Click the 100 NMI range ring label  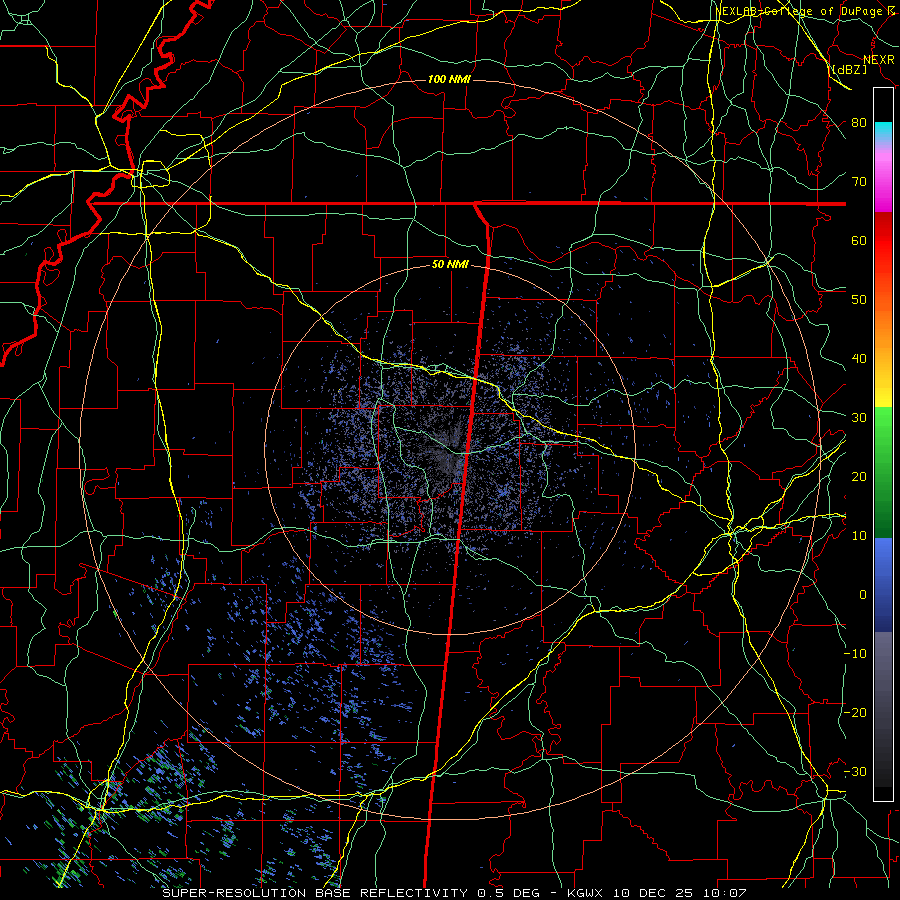point(449,79)
